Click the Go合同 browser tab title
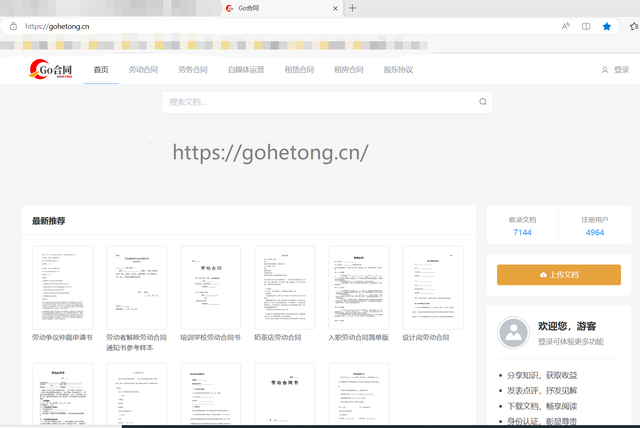Image resolution: width=640 pixels, height=428 pixels. pyautogui.click(x=249, y=8)
